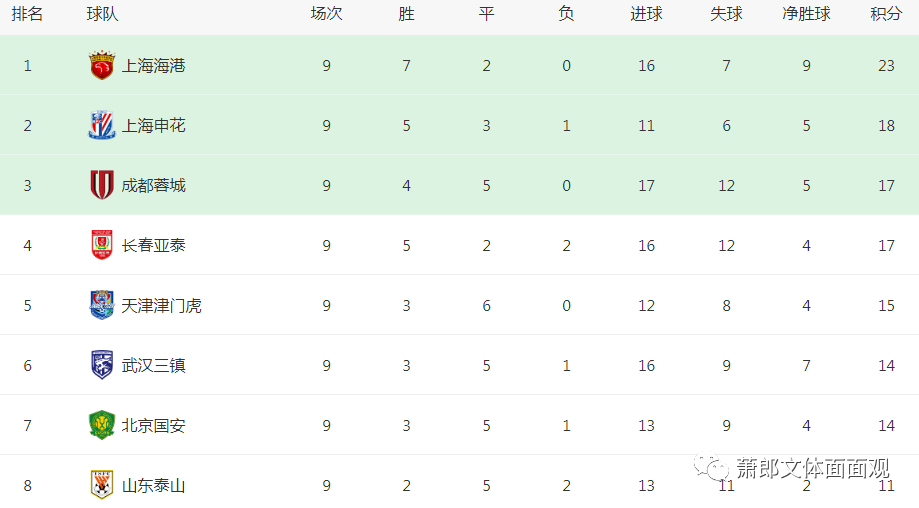Click the 失球 column header
919x508 pixels.
(x=726, y=13)
